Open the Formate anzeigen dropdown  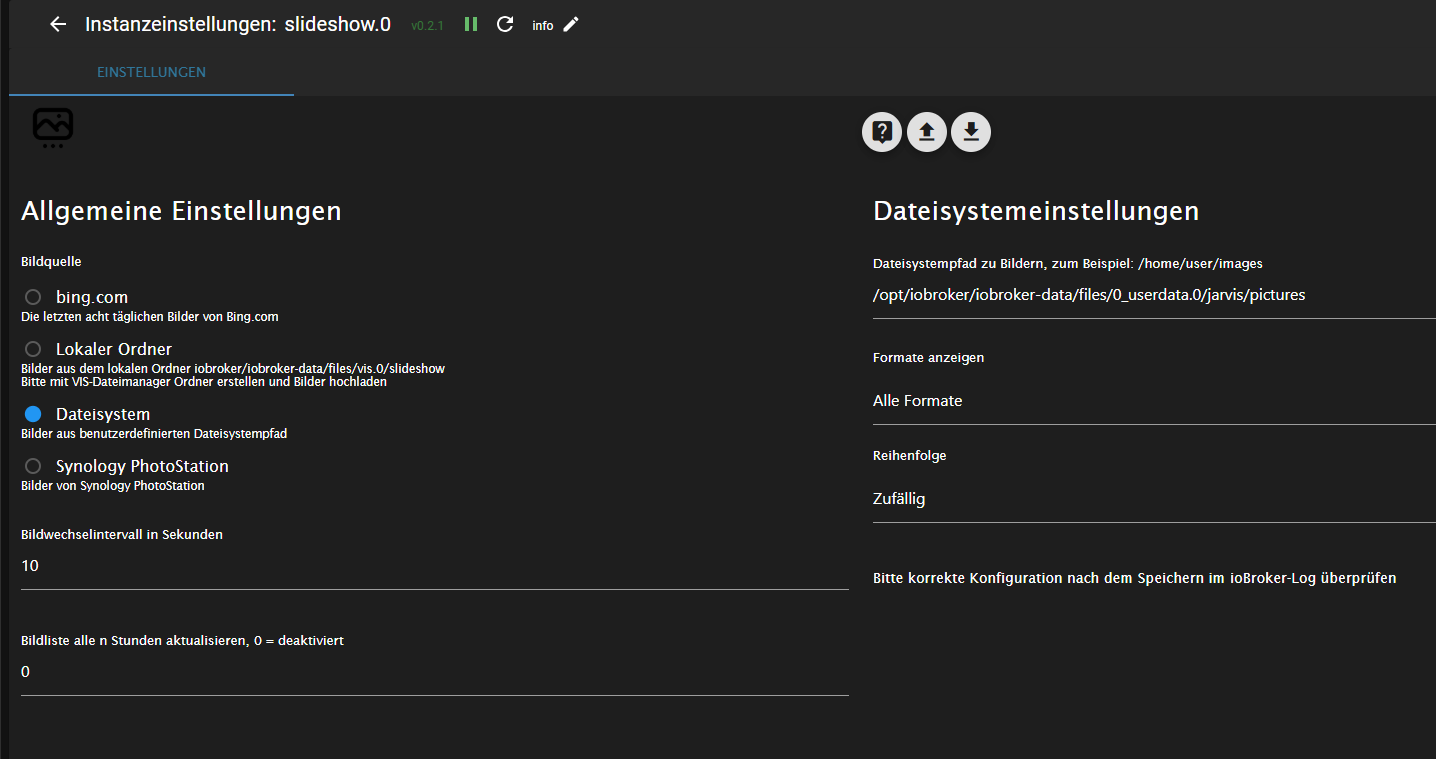point(1154,401)
